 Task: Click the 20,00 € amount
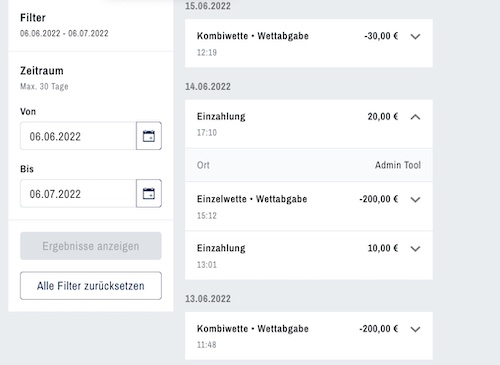[383, 116]
